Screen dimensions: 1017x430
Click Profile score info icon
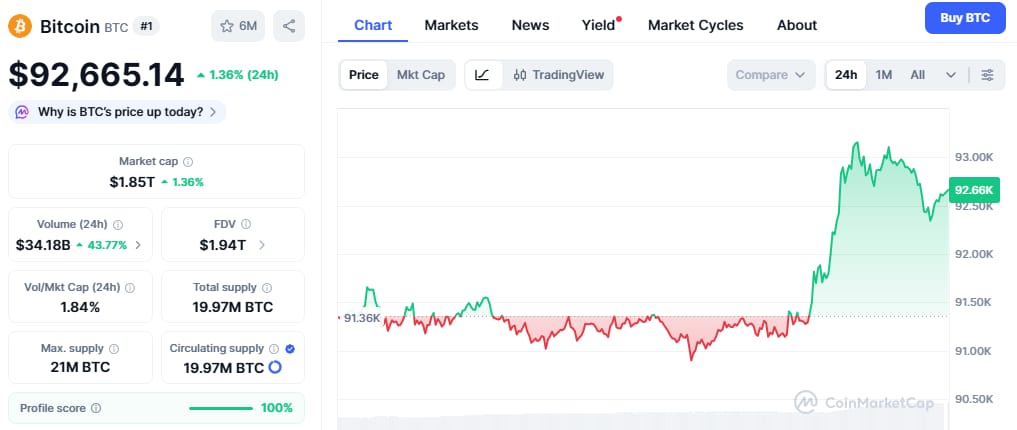[x=95, y=408]
